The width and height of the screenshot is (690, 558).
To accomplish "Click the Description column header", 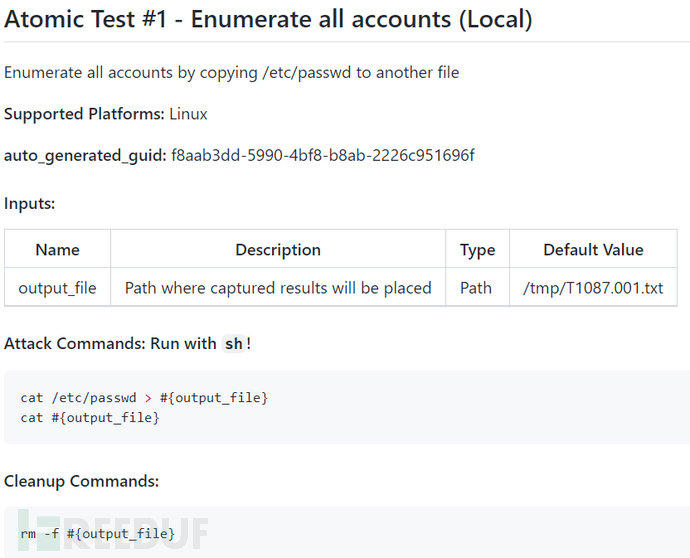I will click(278, 250).
